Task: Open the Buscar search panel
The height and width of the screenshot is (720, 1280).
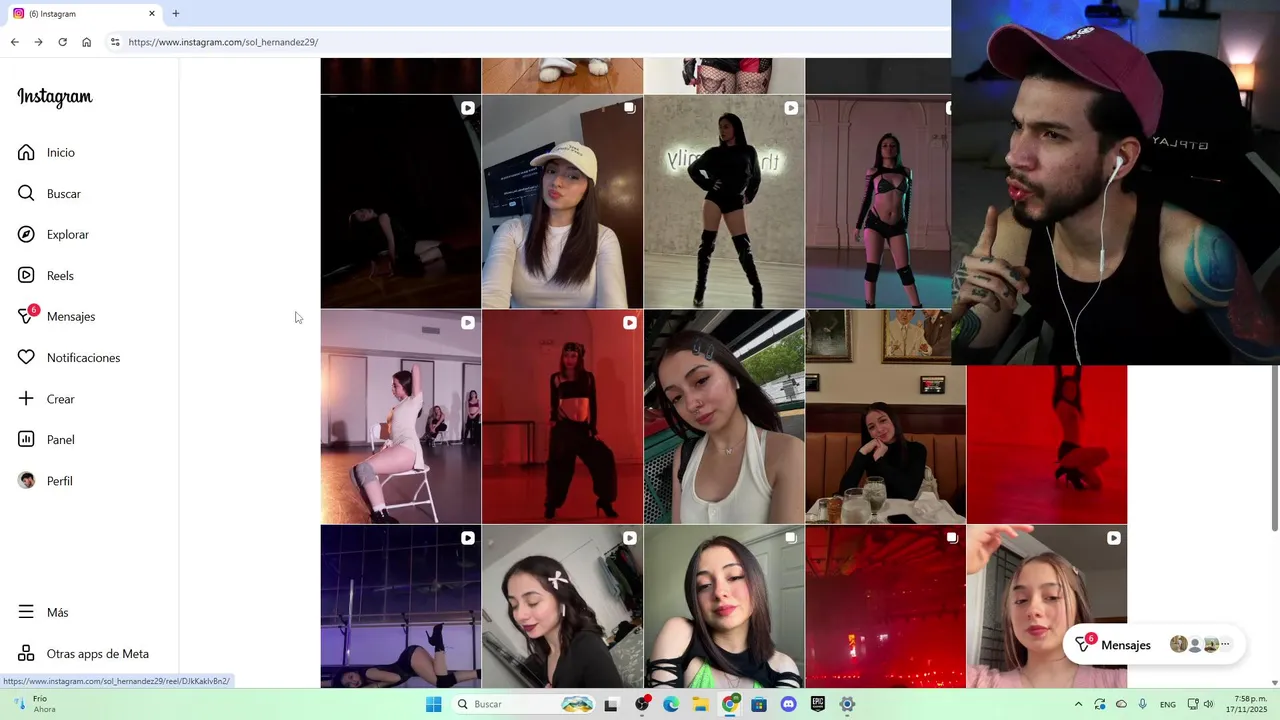Action: [x=49, y=194]
